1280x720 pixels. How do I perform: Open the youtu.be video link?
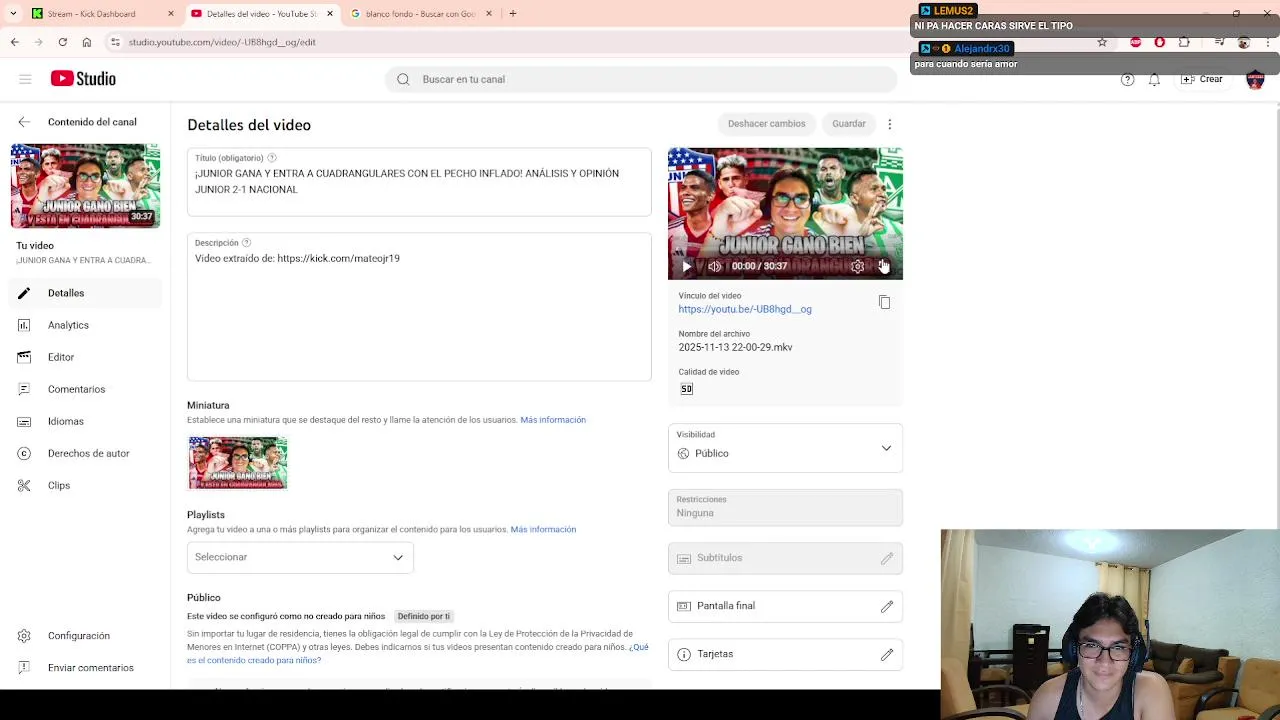point(745,309)
